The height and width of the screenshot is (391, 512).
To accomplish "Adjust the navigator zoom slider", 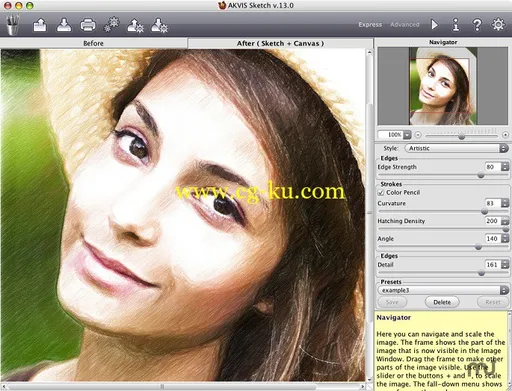I will click(x=462, y=136).
